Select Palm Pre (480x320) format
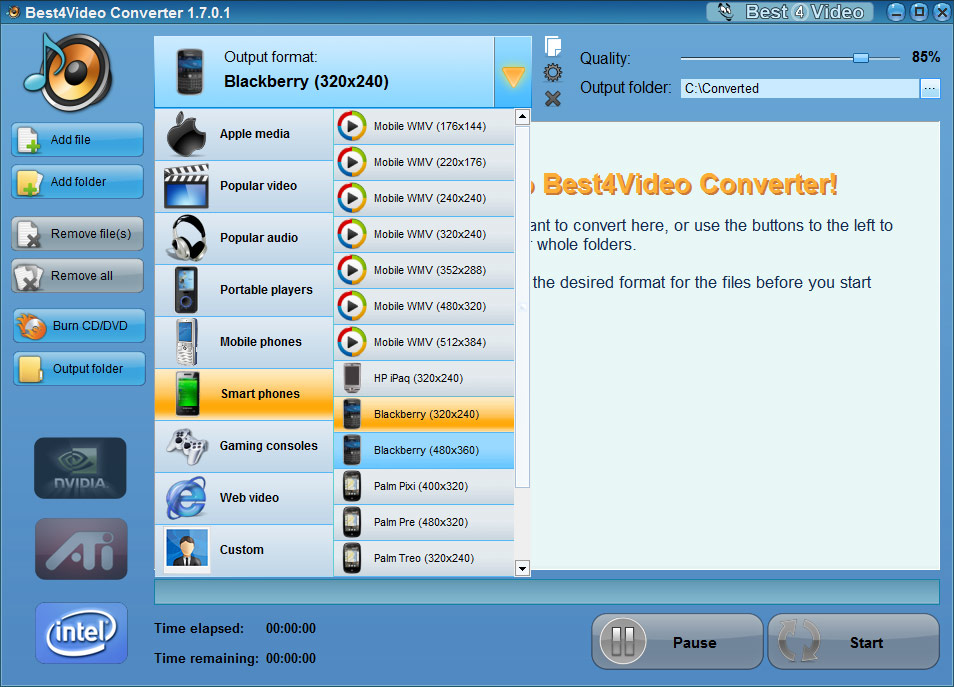This screenshot has height=687, width=954. pyautogui.click(x=424, y=522)
